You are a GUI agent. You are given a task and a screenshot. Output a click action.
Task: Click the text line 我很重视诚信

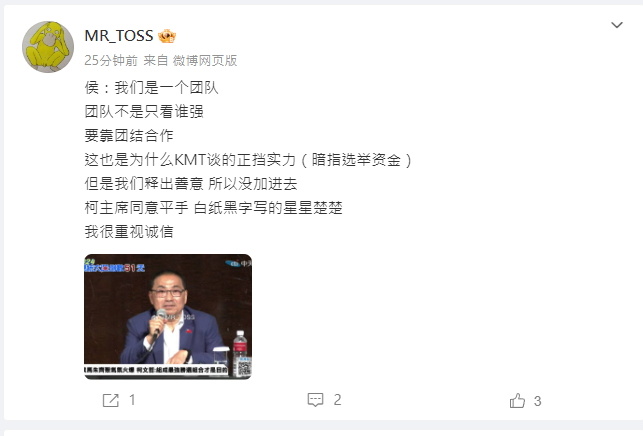[129, 232]
